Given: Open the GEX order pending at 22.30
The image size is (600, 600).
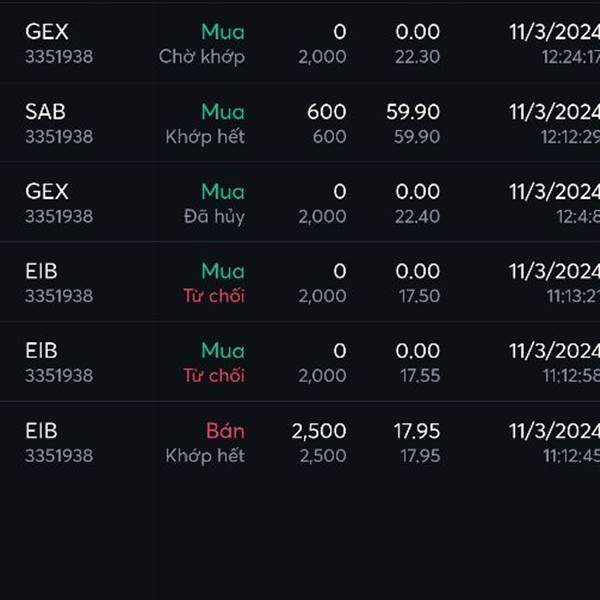Looking at the screenshot, I should (x=300, y=44).
